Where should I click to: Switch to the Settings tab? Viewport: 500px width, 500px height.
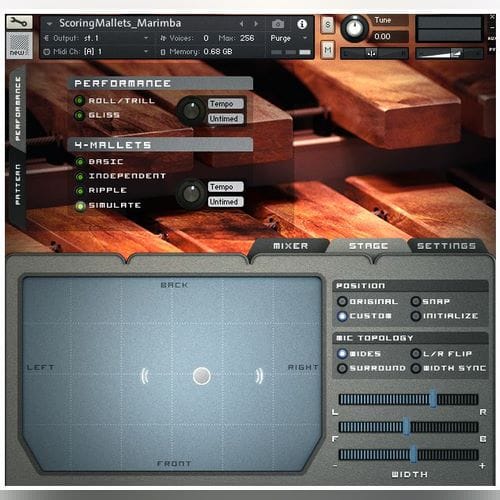(446, 246)
